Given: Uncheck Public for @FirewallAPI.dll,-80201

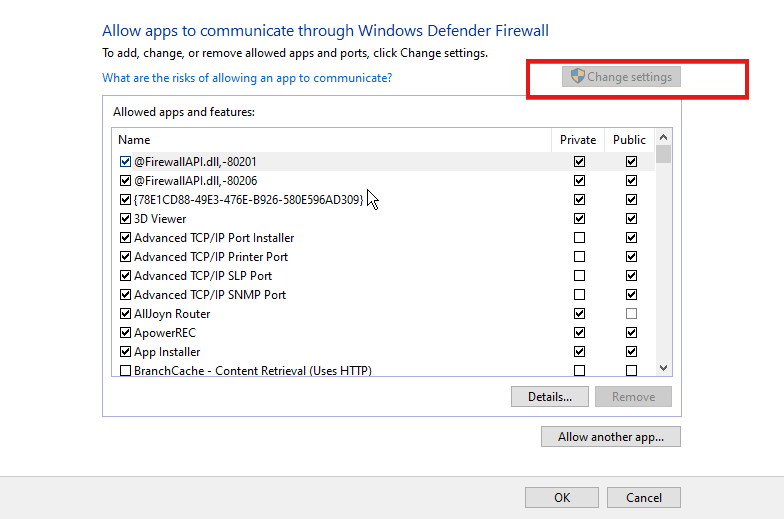Looking at the screenshot, I should tap(631, 162).
